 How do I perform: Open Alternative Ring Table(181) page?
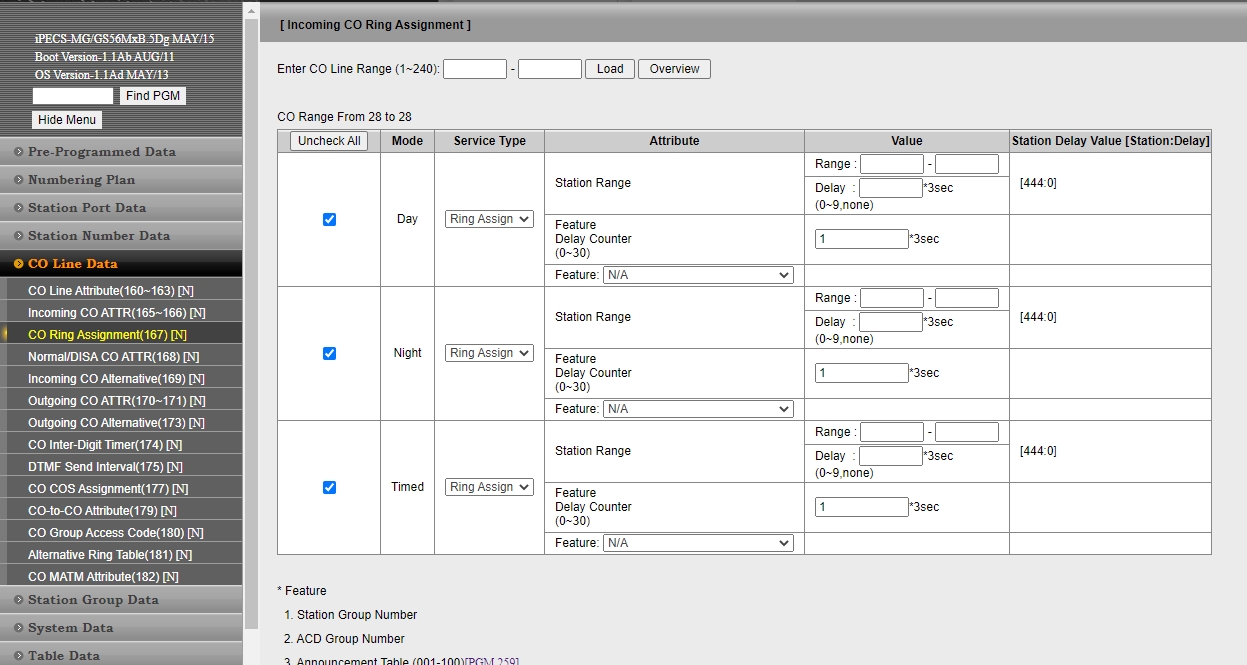tap(109, 555)
